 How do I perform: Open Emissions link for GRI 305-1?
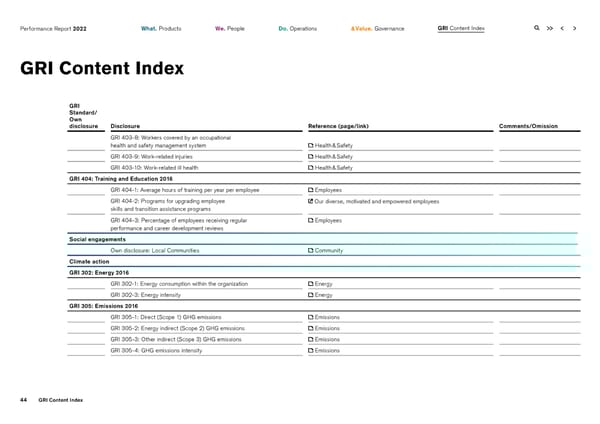click(327, 317)
